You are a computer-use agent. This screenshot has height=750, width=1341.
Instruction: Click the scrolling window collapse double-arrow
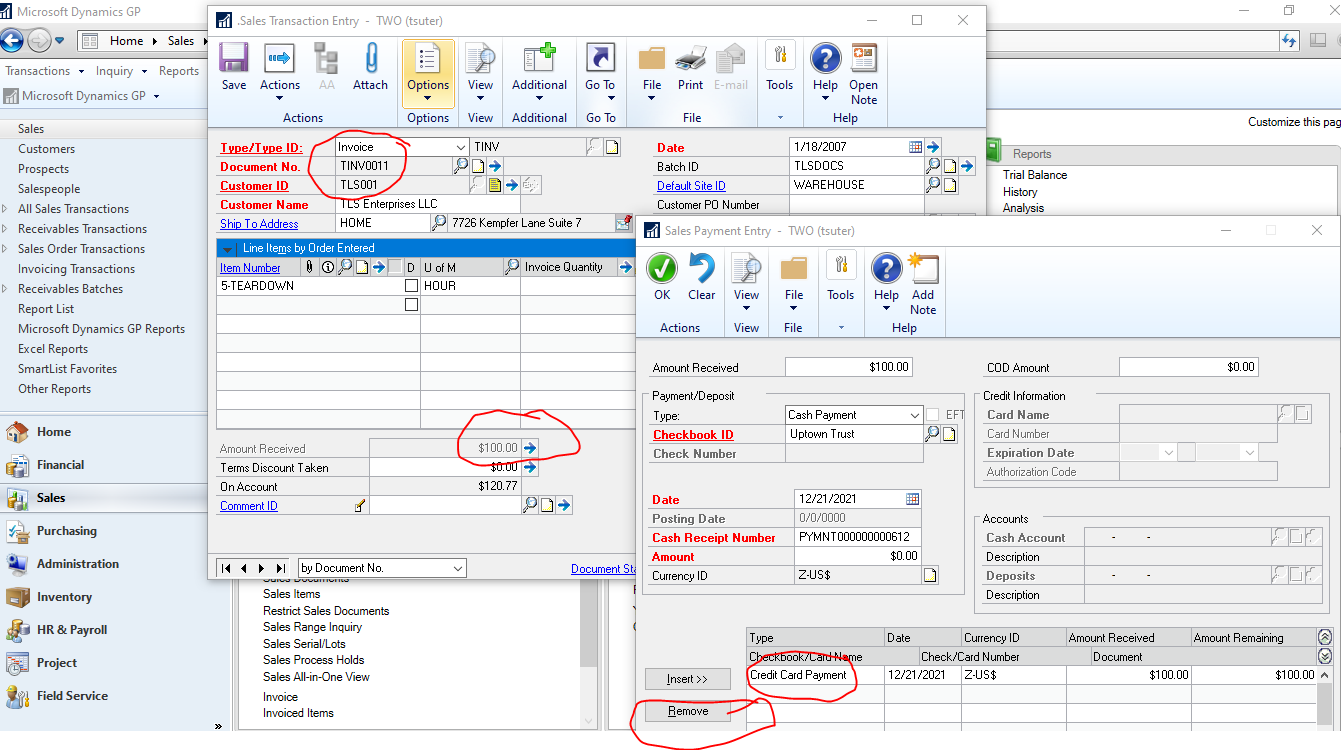point(1325,637)
